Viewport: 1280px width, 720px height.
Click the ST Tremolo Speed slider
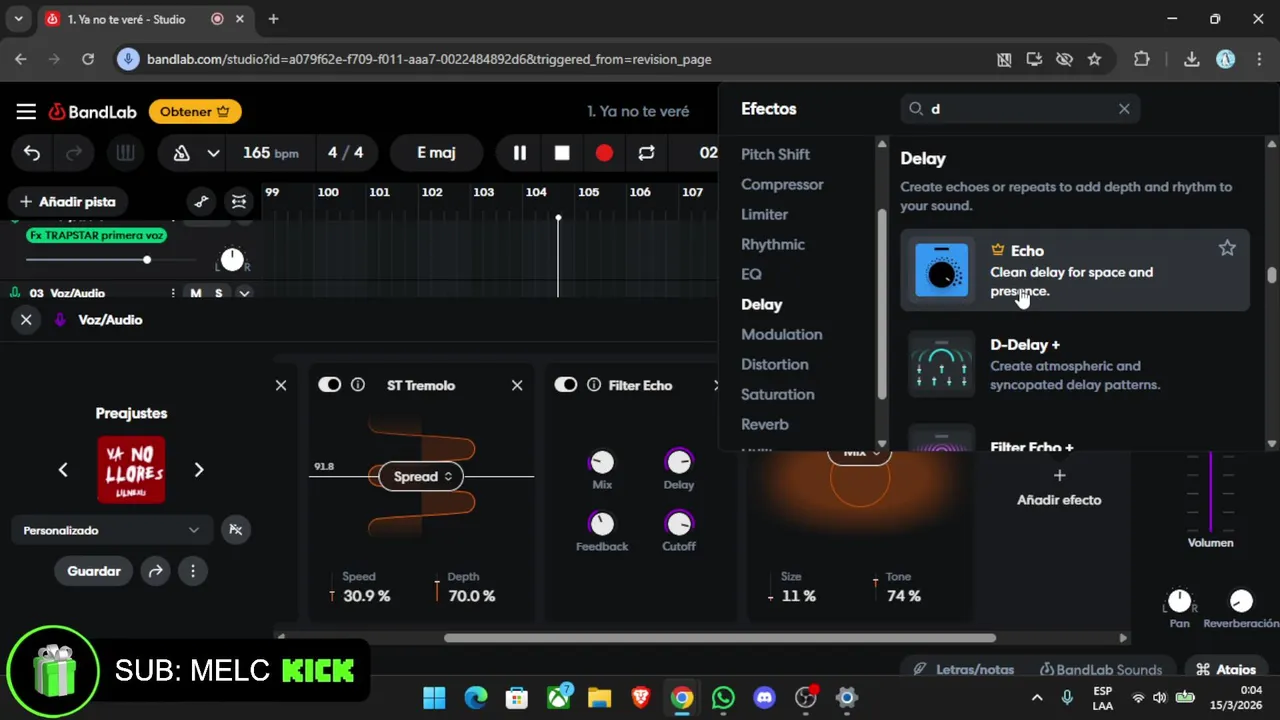[332, 596]
